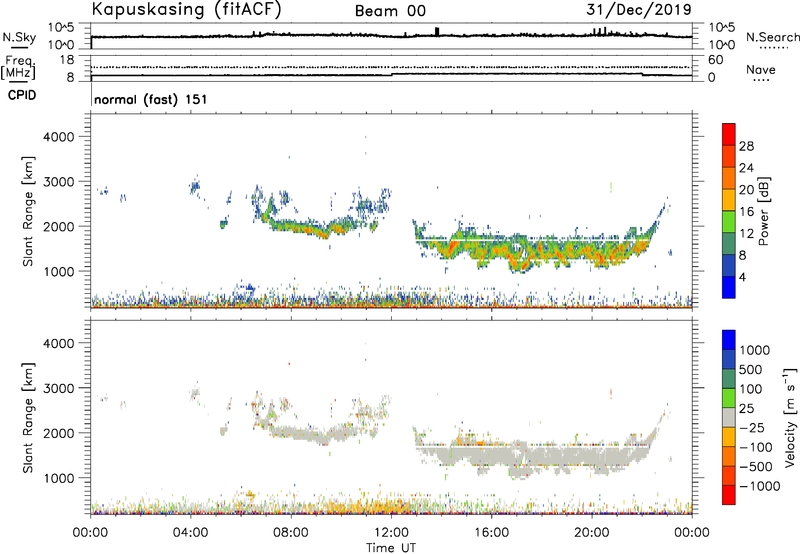Click the 'Freq. [MHz]' axis label
Screen dimensions: 800x554
click(18, 67)
